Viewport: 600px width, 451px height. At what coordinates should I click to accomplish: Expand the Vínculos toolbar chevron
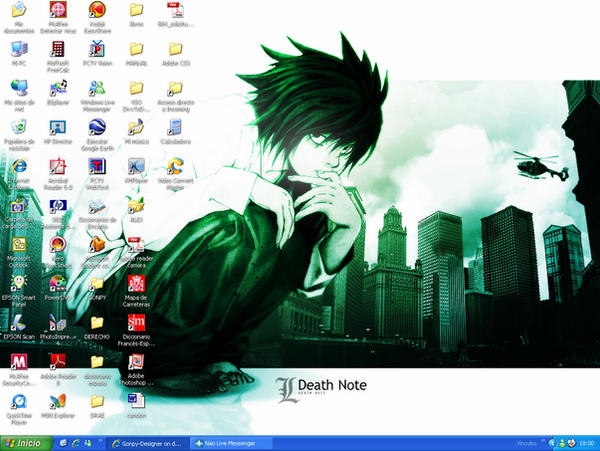click(x=543, y=441)
